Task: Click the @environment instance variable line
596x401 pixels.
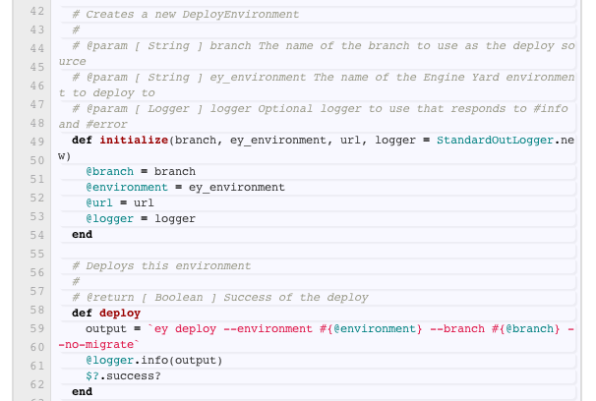Action: point(185,187)
